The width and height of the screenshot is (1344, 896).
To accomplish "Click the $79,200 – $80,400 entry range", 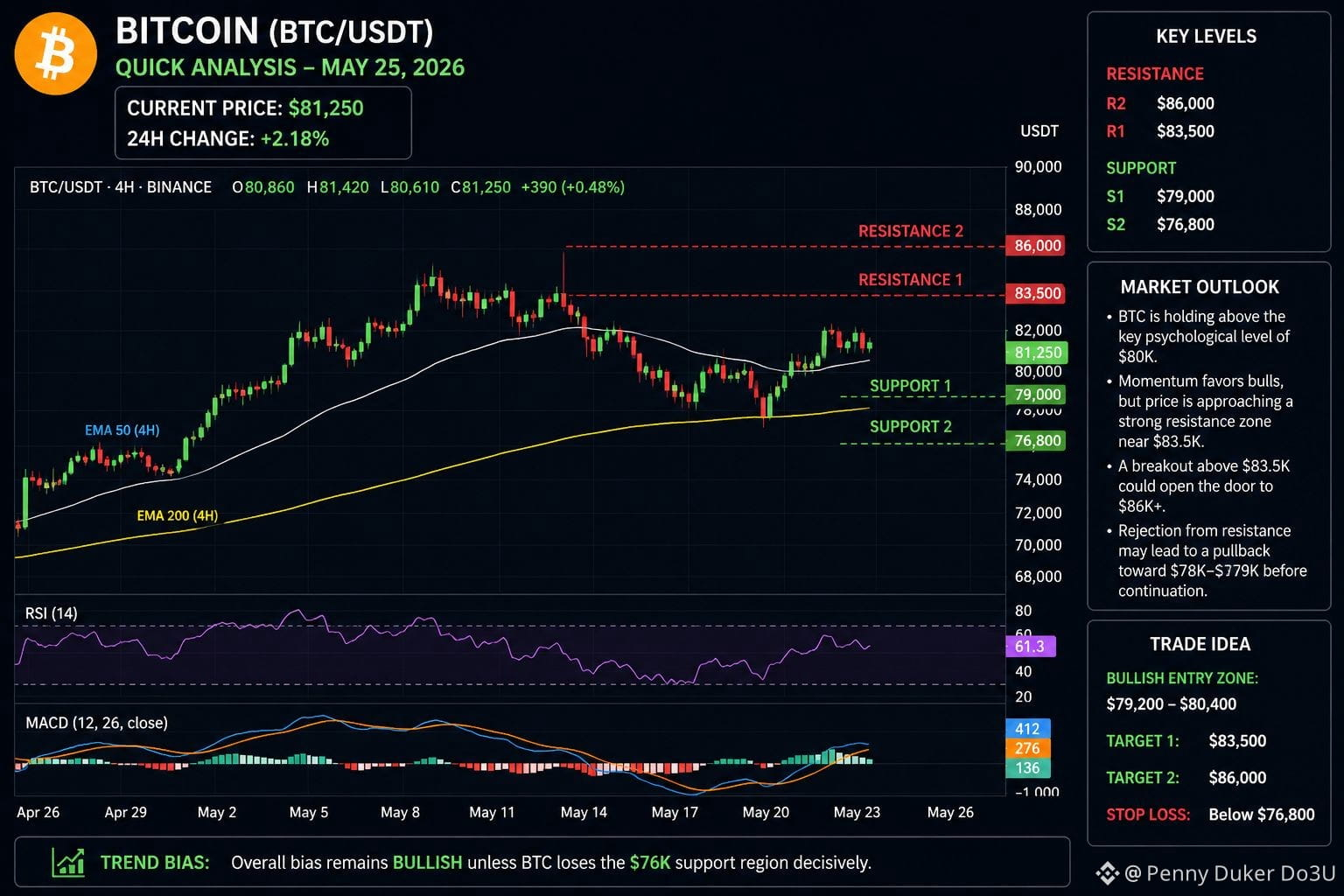I will tap(1172, 704).
